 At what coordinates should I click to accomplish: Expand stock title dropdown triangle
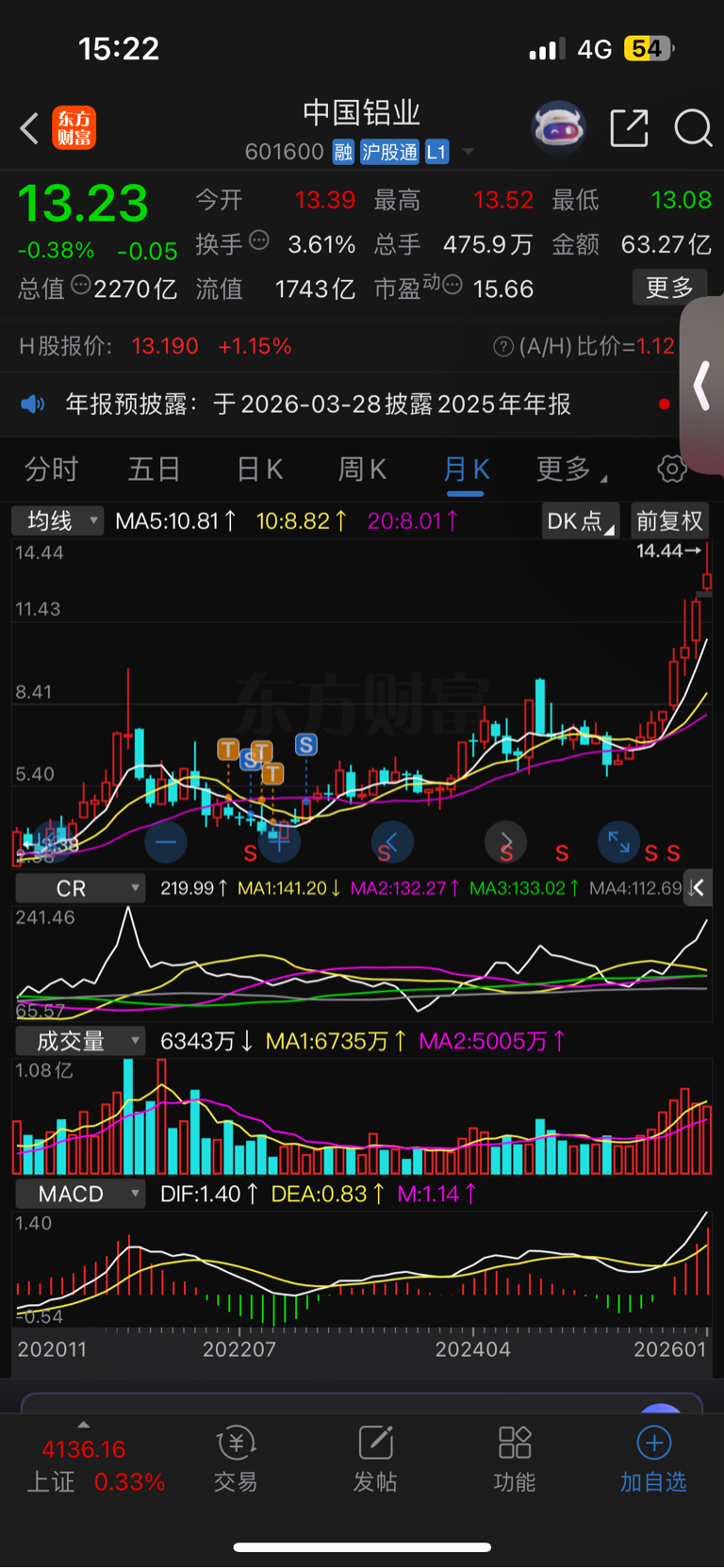(x=469, y=152)
